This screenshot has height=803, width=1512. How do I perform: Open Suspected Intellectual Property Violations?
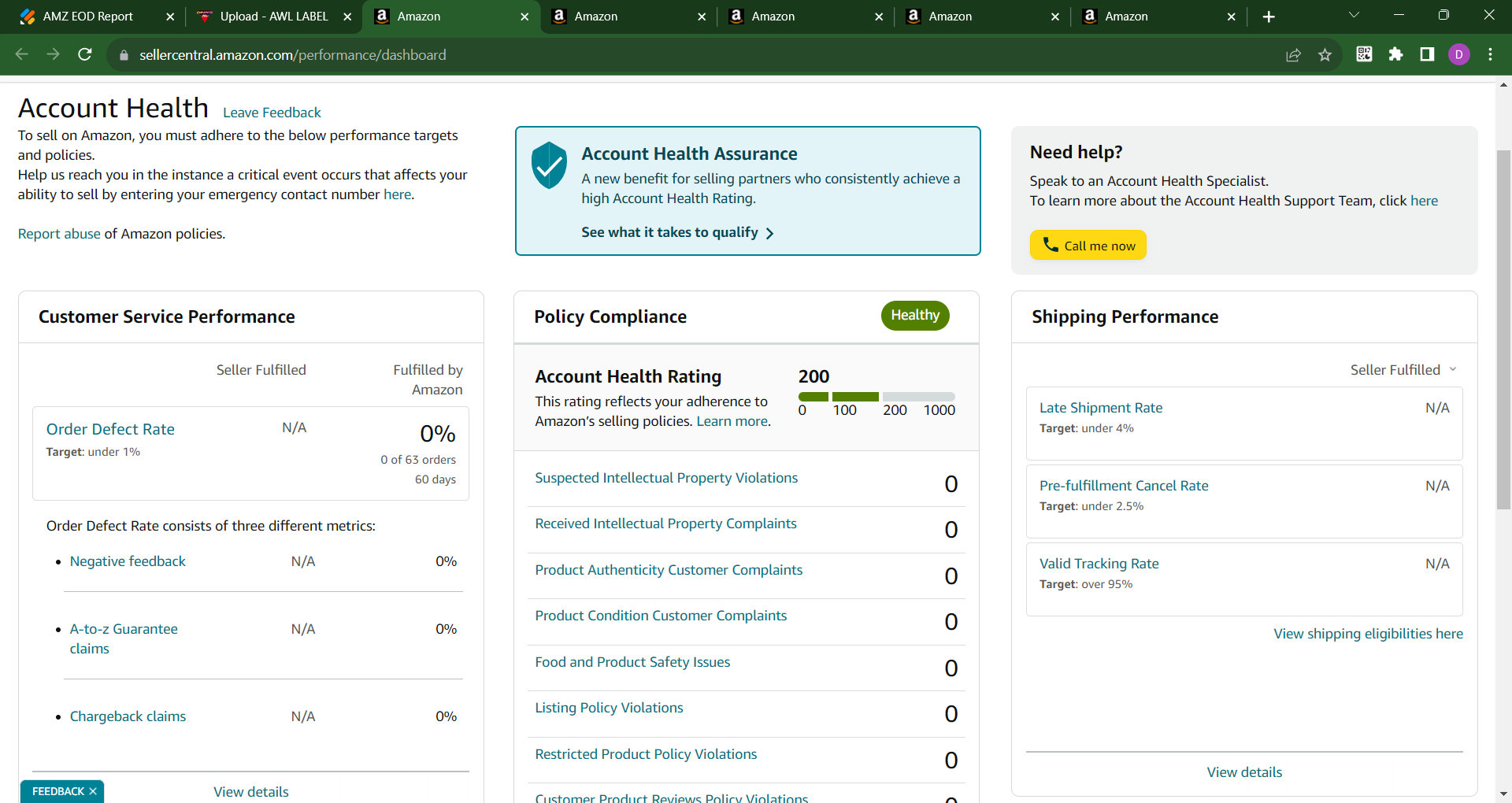click(x=666, y=478)
